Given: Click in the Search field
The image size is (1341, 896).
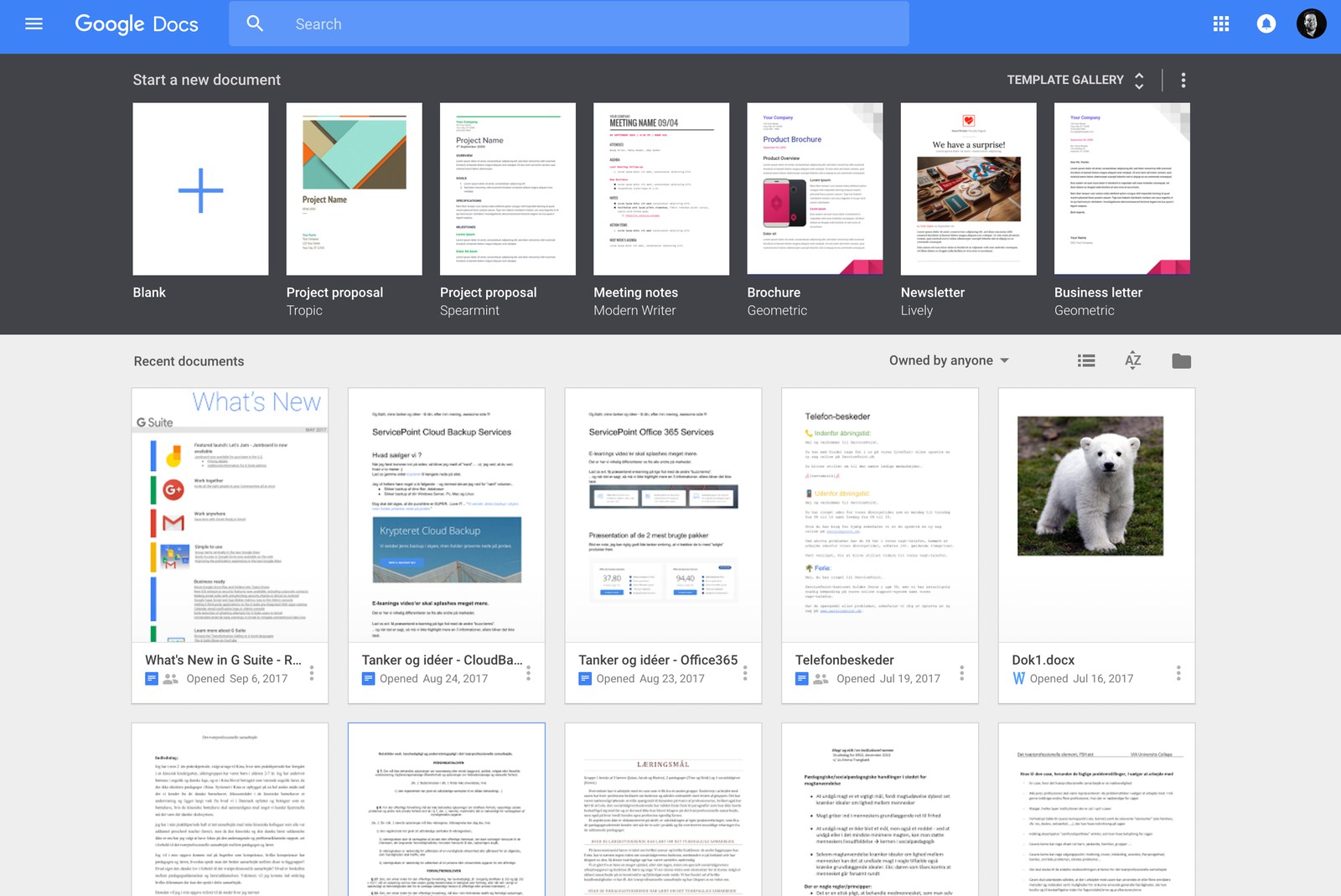Looking at the screenshot, I should [x=569, y=23].
